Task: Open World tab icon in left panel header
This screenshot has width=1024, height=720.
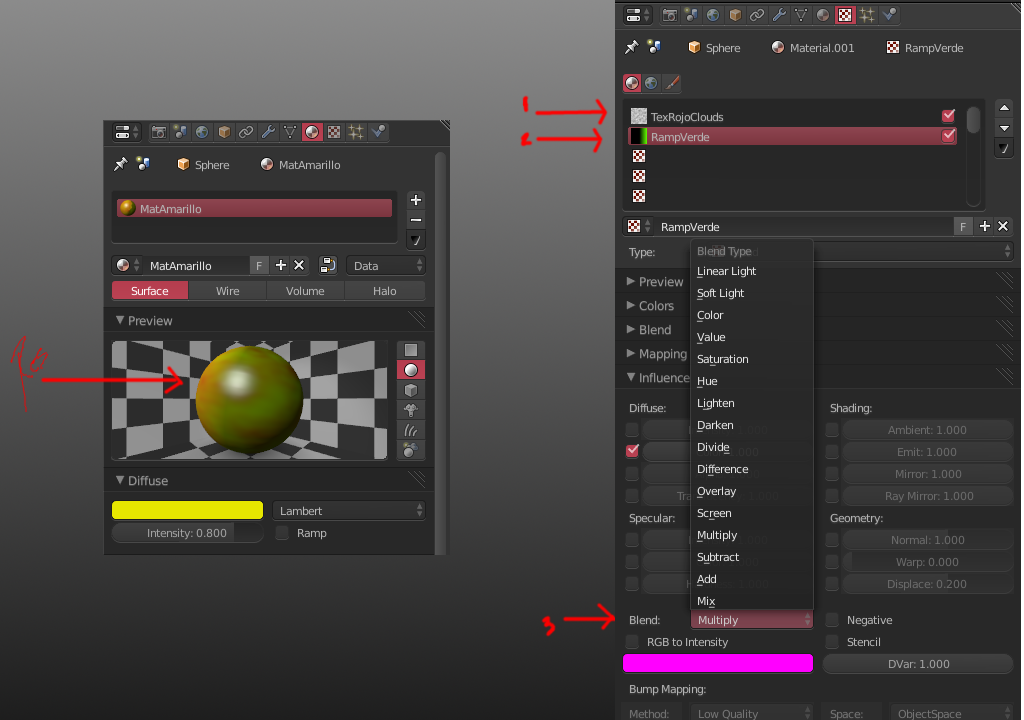Action: pos(202,132)
